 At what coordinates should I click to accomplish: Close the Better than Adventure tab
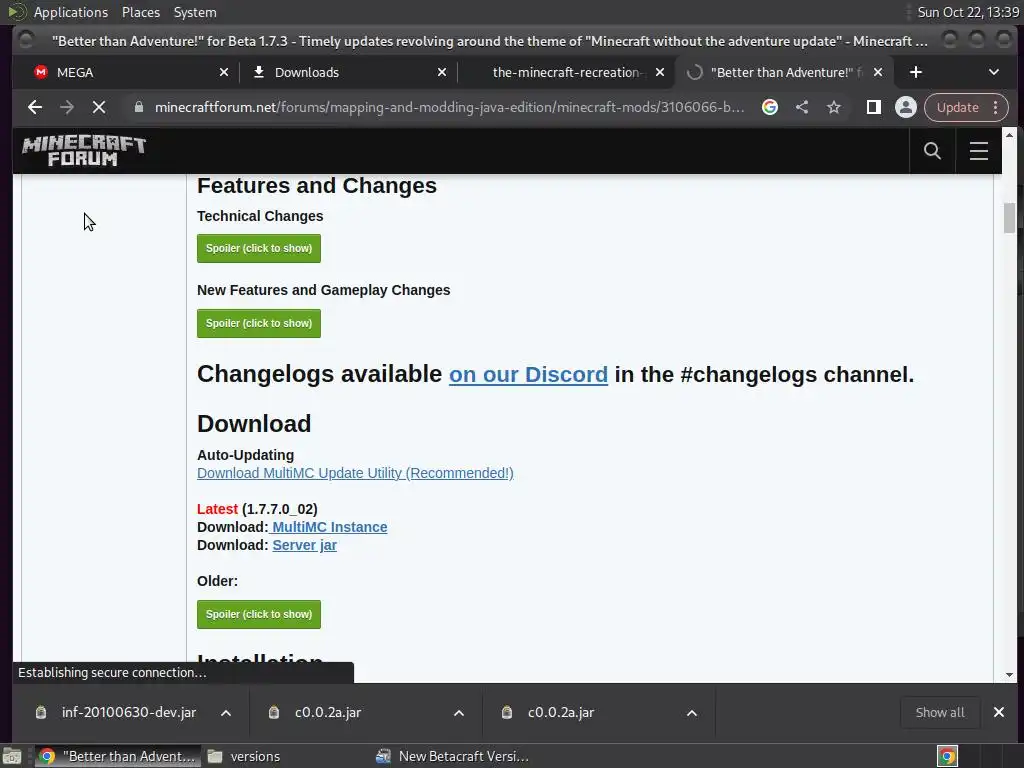coord(878,72)
